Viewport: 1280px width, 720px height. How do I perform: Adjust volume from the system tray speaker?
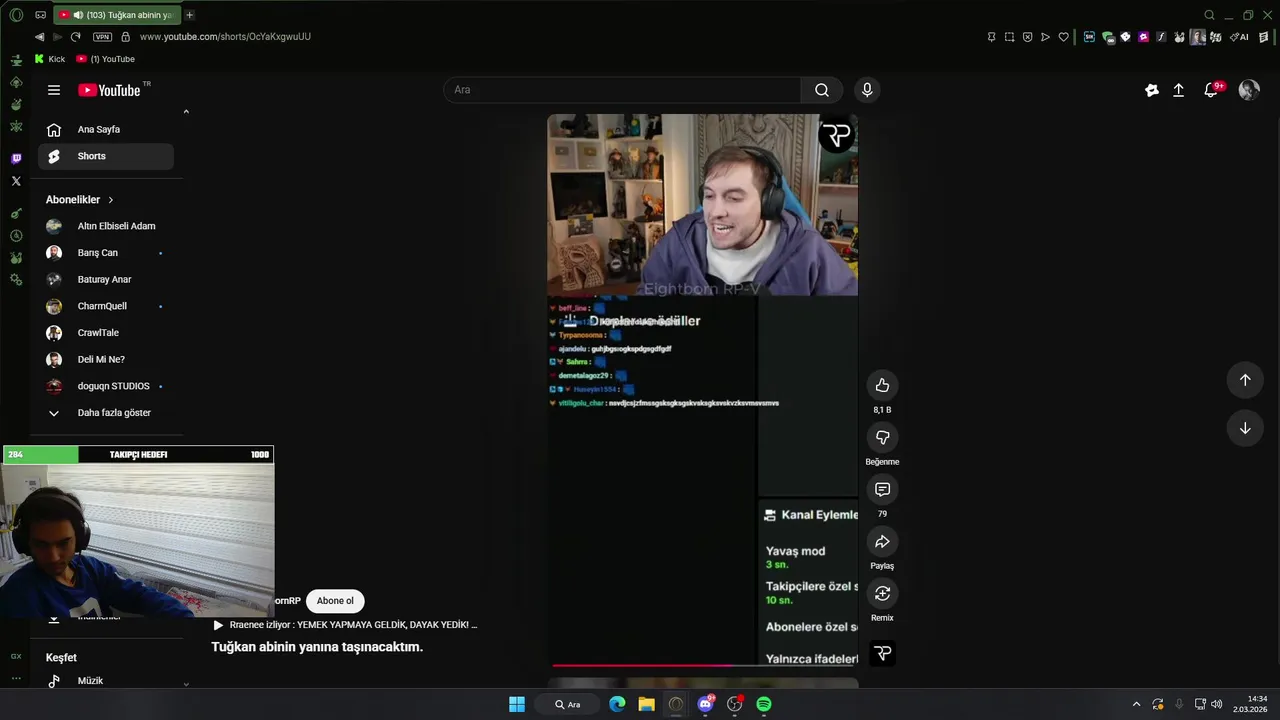pos(1217,704)
